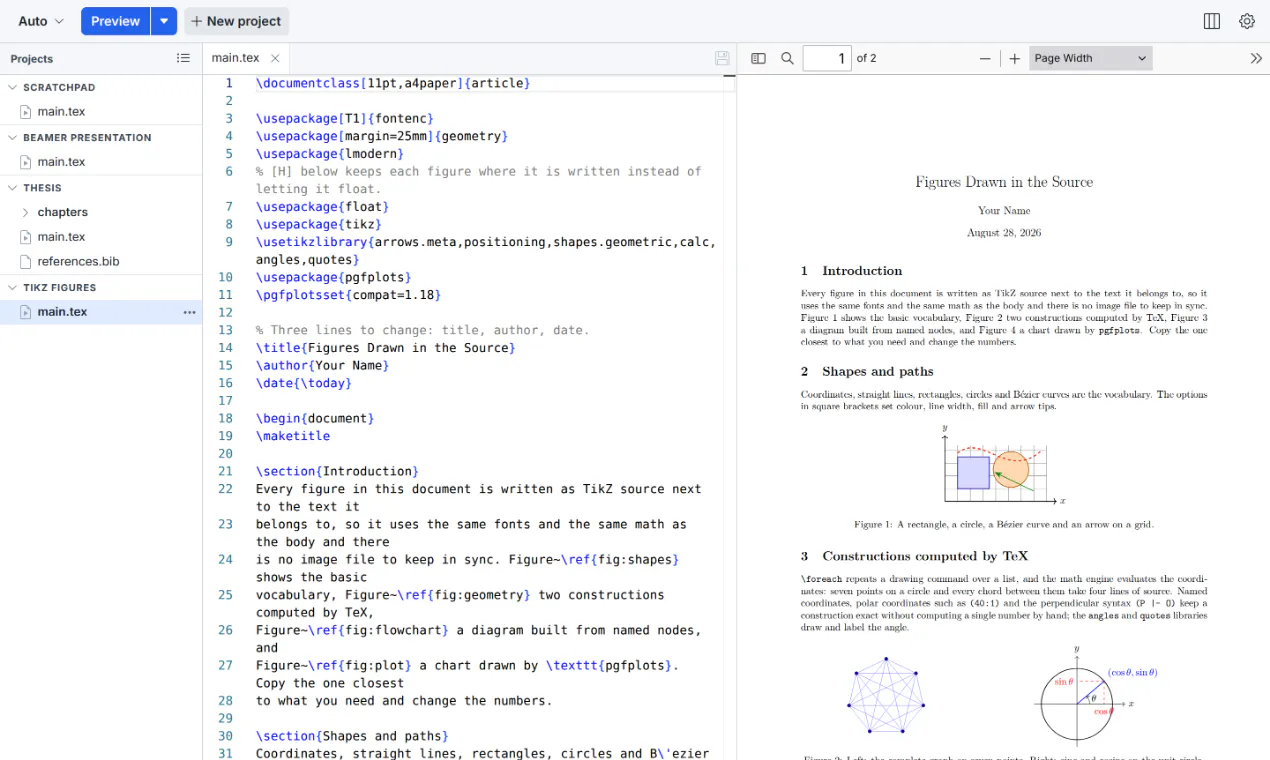Toggle the PDF sidebar panel icon
1270x760 pixels.
pos(758,58)
